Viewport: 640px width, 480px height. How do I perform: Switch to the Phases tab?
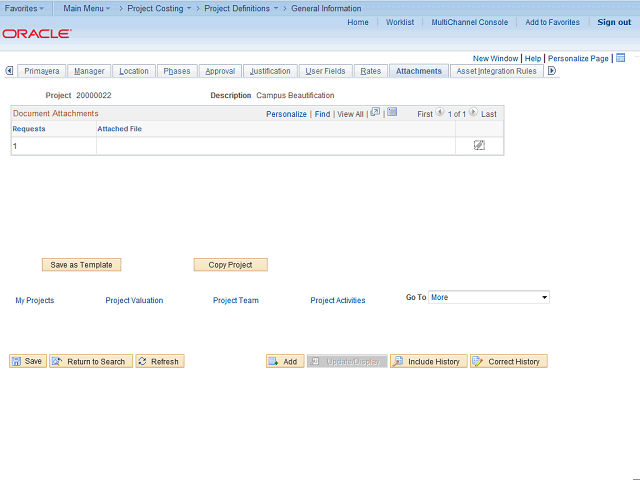[177, 71]
